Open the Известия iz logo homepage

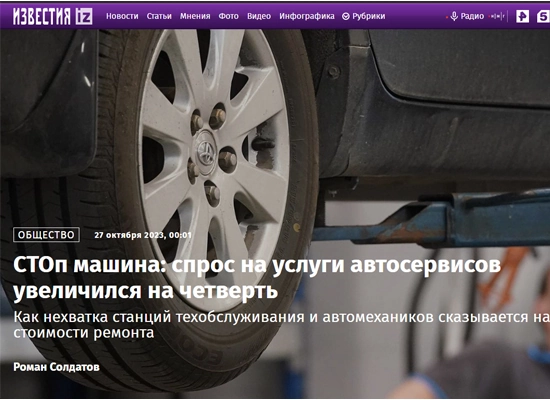point(53,16)
